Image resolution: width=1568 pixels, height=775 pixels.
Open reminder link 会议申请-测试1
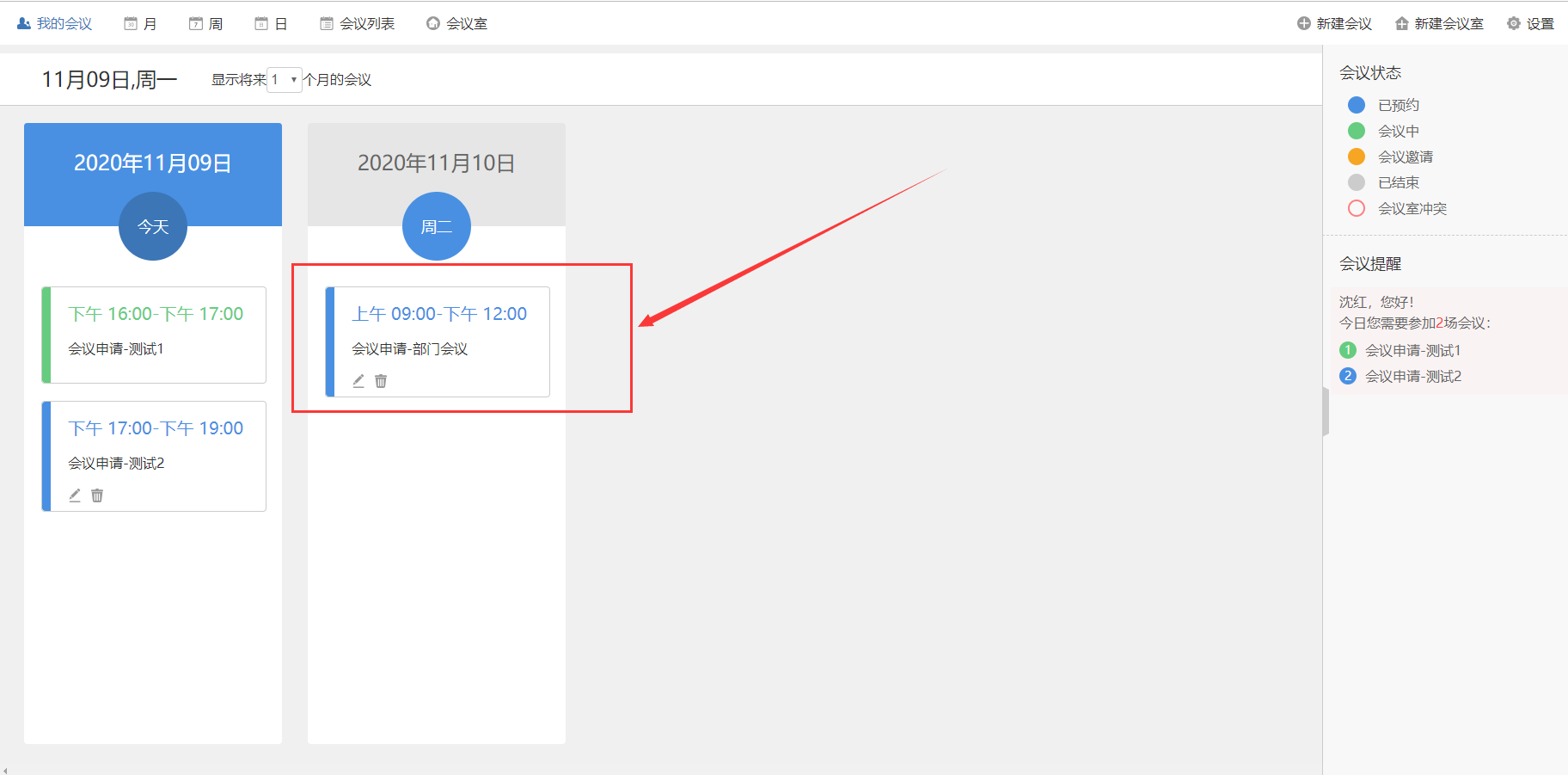coord(1413,350)
